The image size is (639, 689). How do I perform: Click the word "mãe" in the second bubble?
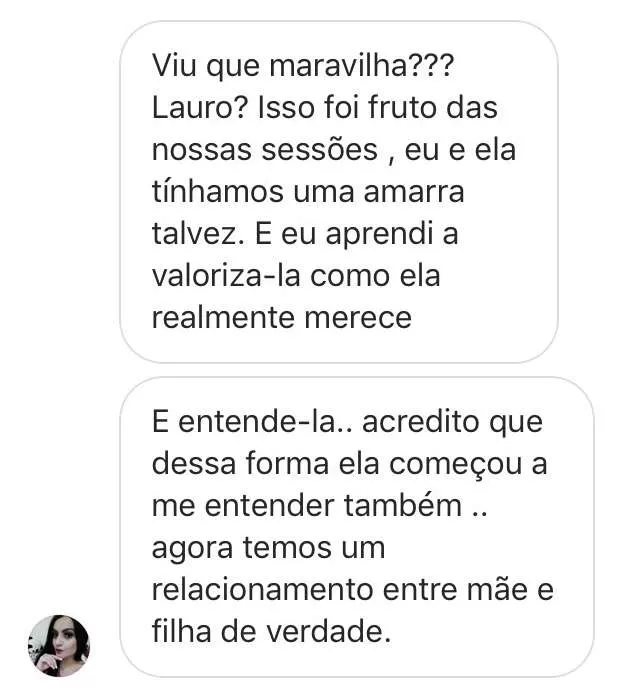[x=497, y=590]
